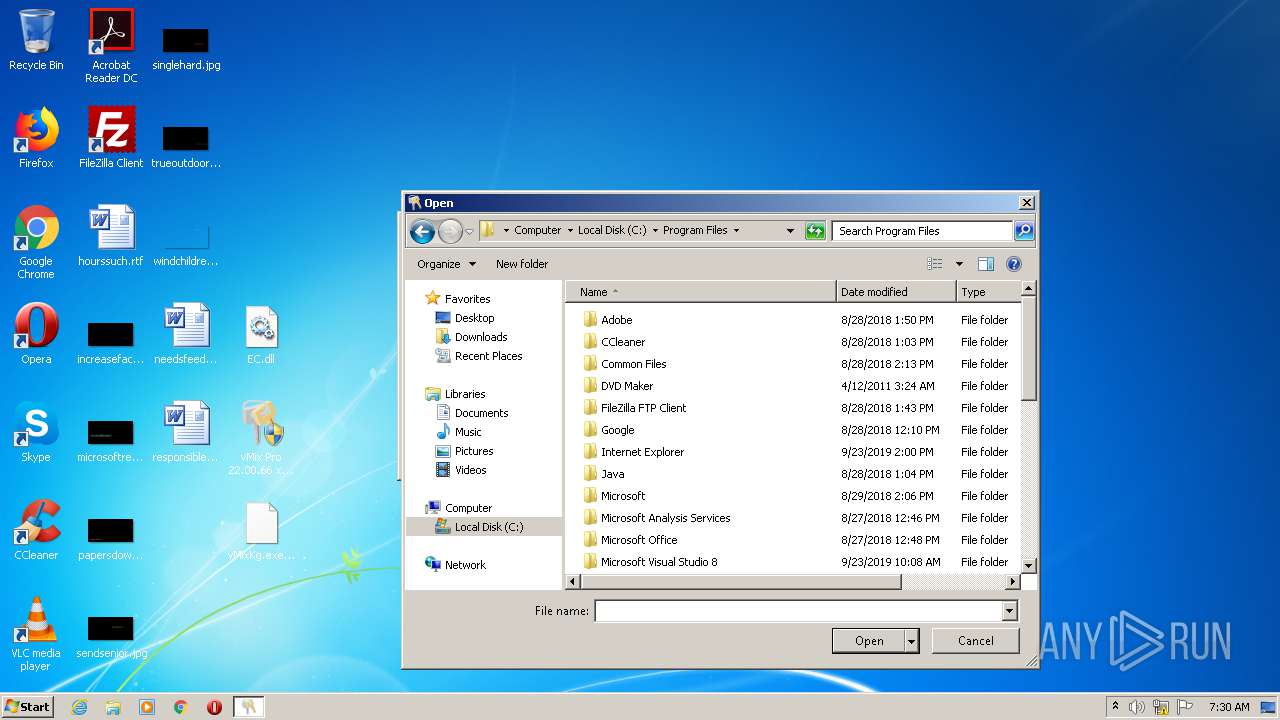Viewport: 1280px width, 720px height.
Task: Expand the File name history dropdown
Action: point(1009,611)
